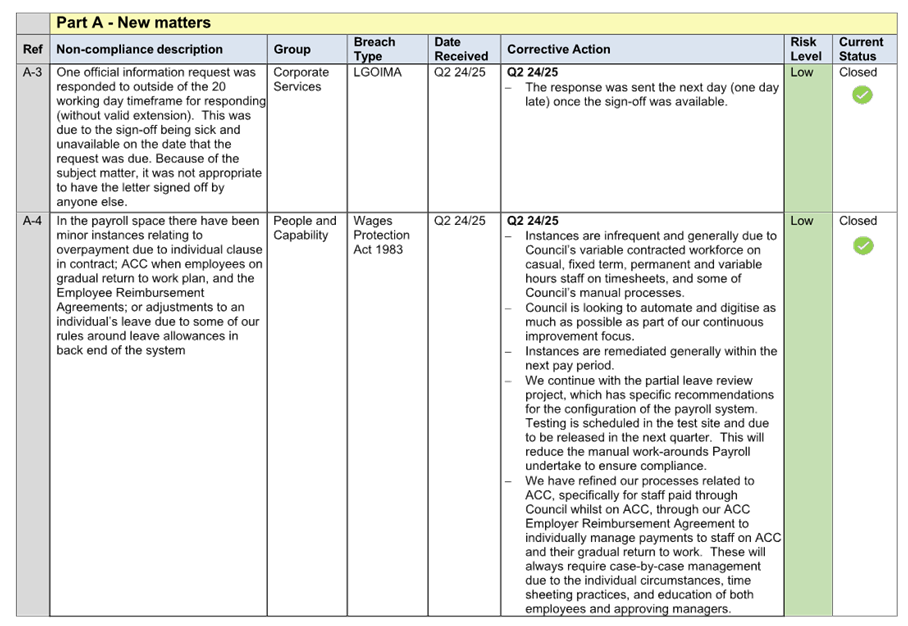This screenshot has width=908, height=626.
Task: Click the green checkmark icon in row A-3
Action: pos(862,95)
